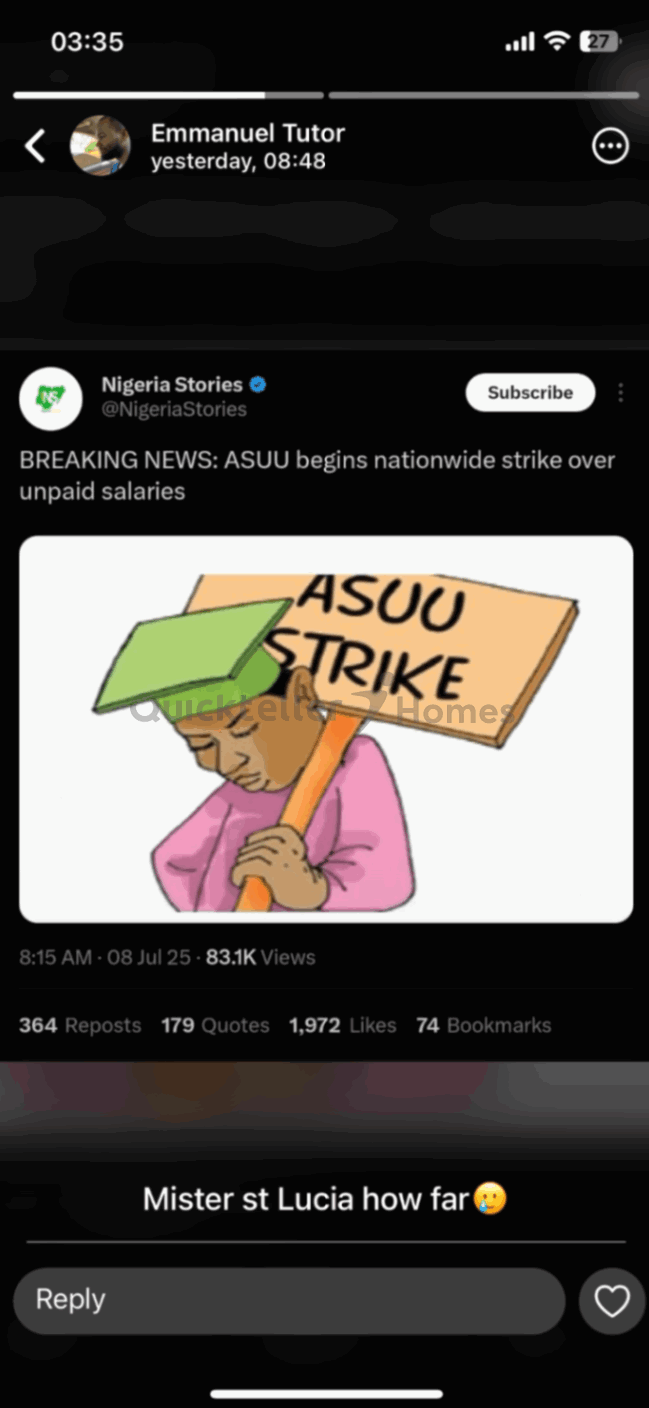Skip to the second status progress segment
Viewport: 649px width, 1408px height.
[x=483, y=95]
